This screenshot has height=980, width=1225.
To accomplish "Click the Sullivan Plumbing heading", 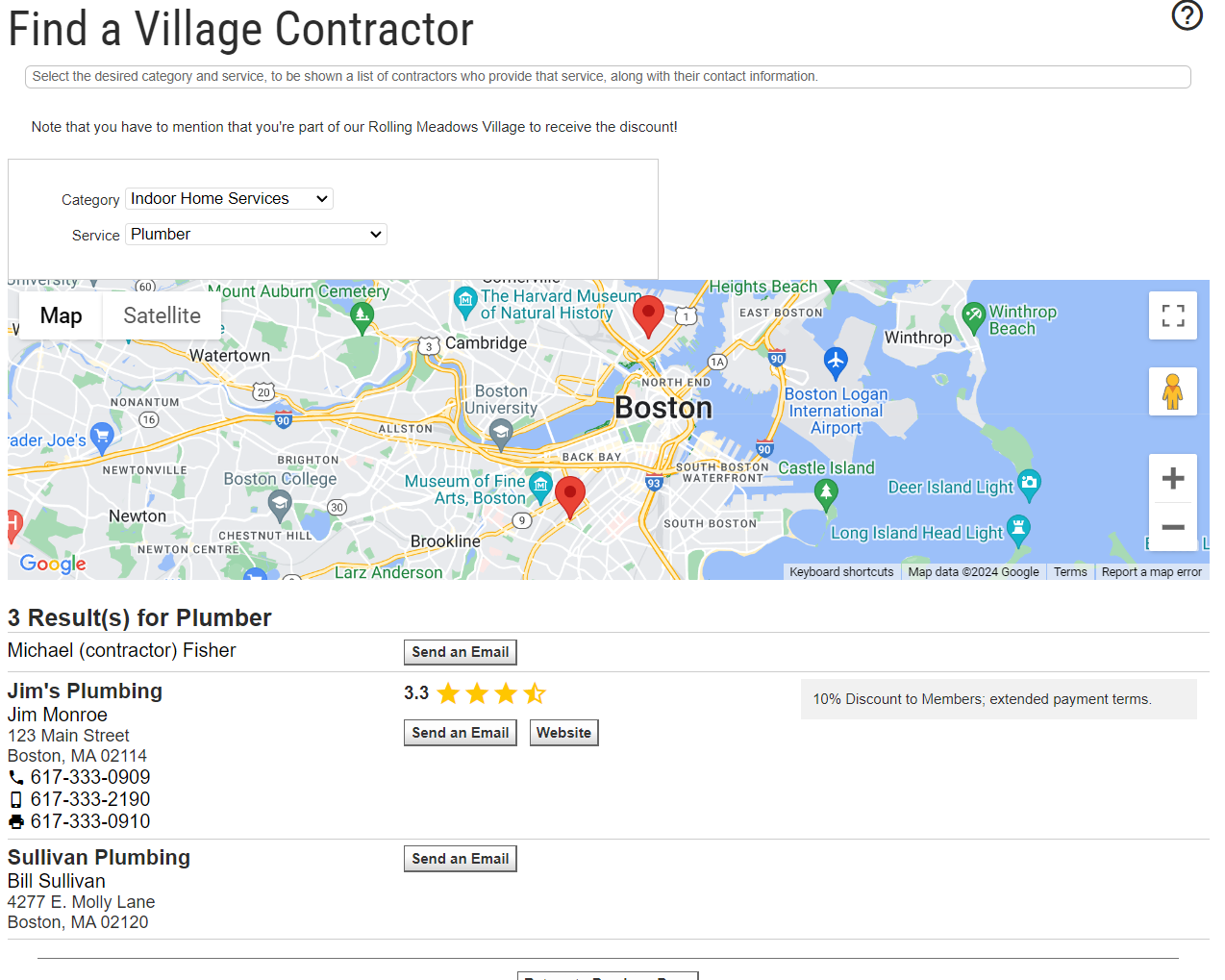I will click(x=99, y=858).
